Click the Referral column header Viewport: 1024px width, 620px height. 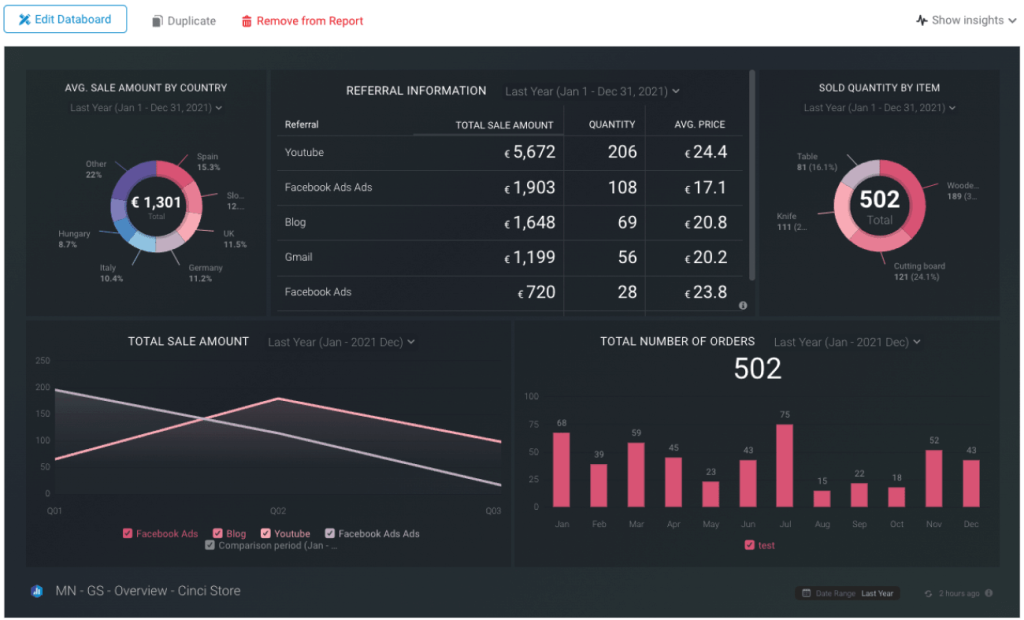point(301,124)
